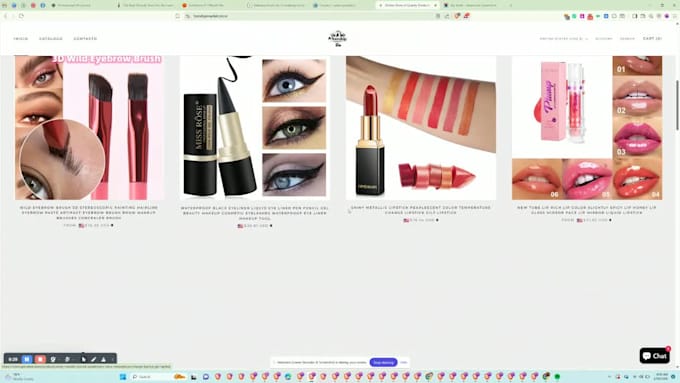
Task: Open the weather widget on taskbar
Action: click(x=18, y=376)
